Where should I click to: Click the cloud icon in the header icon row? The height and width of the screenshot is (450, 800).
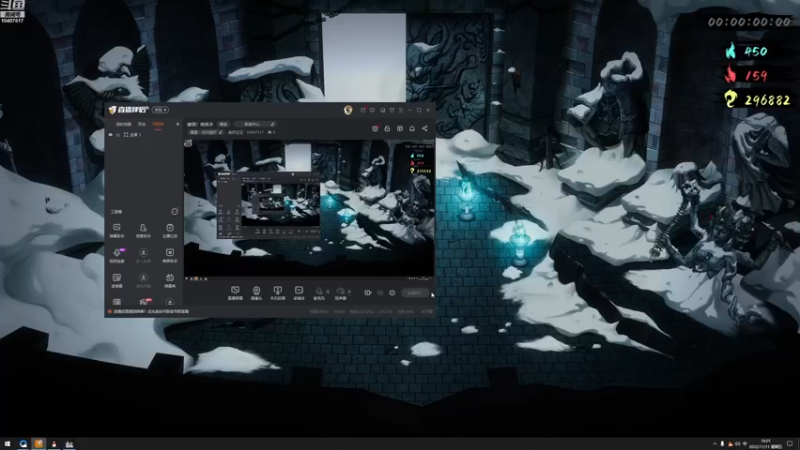pos(387,129)
